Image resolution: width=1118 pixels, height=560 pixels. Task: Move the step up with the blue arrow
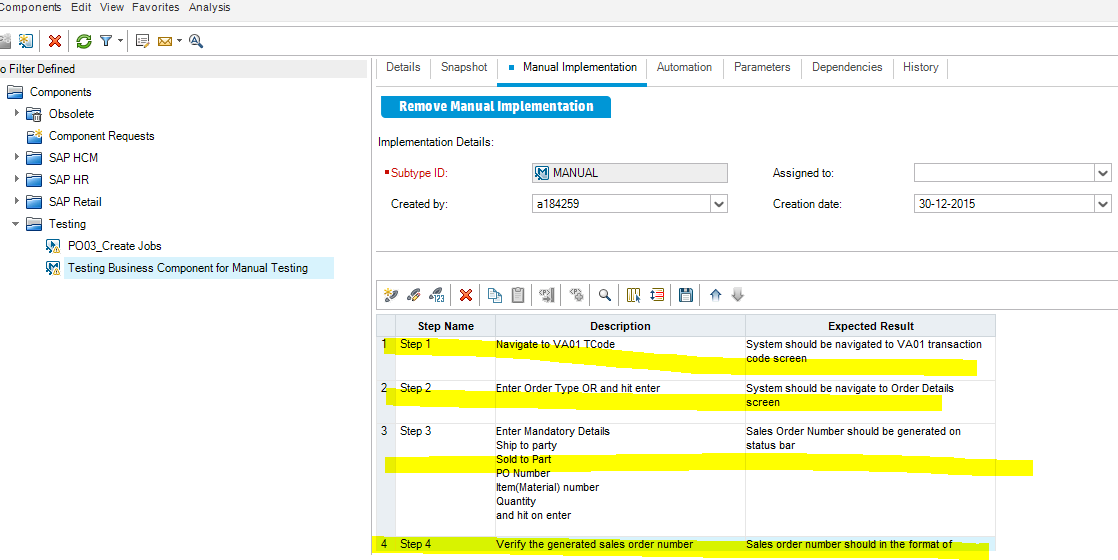(715, 295)
